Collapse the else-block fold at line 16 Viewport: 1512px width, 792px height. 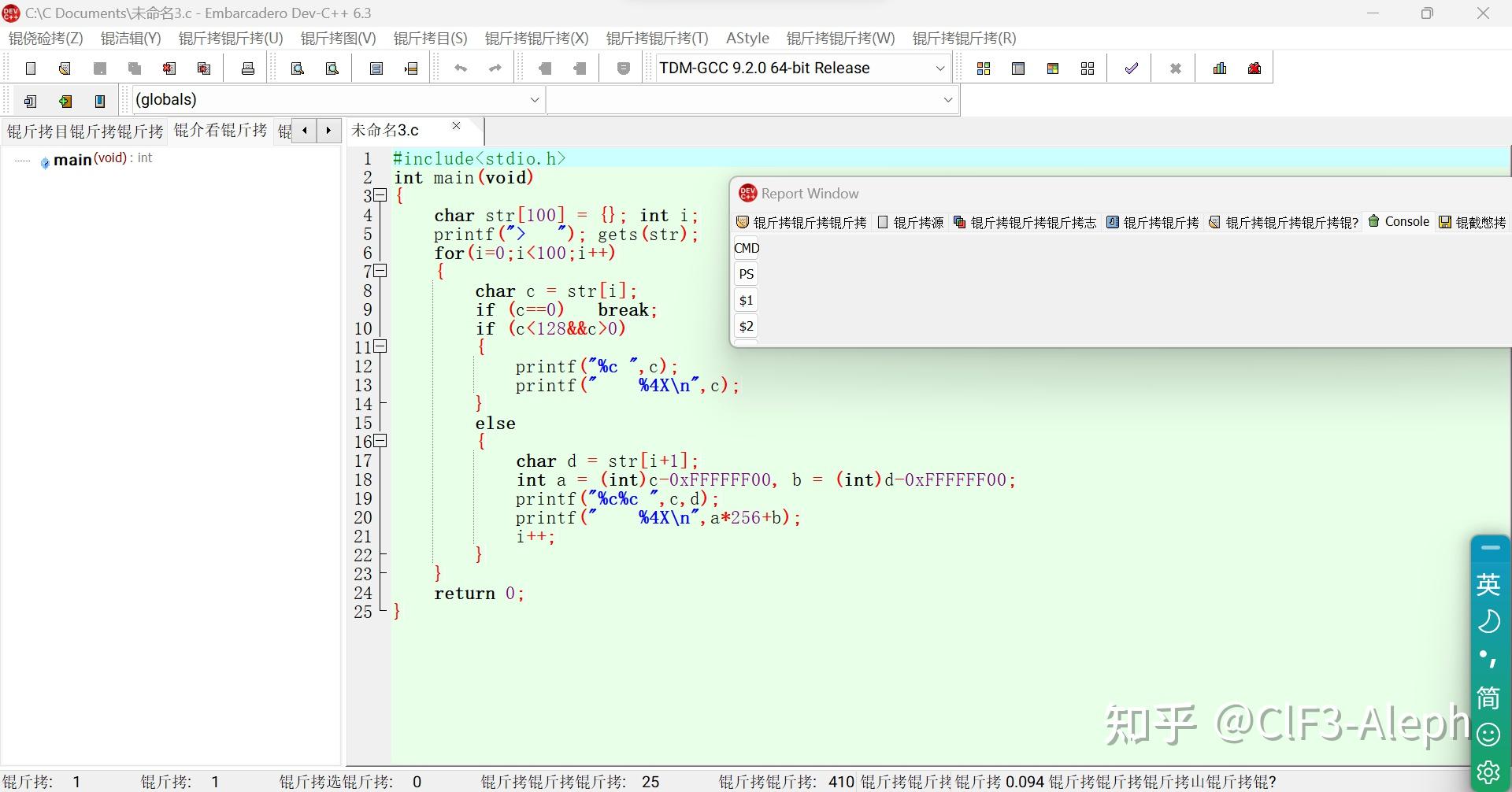[380, 440]
